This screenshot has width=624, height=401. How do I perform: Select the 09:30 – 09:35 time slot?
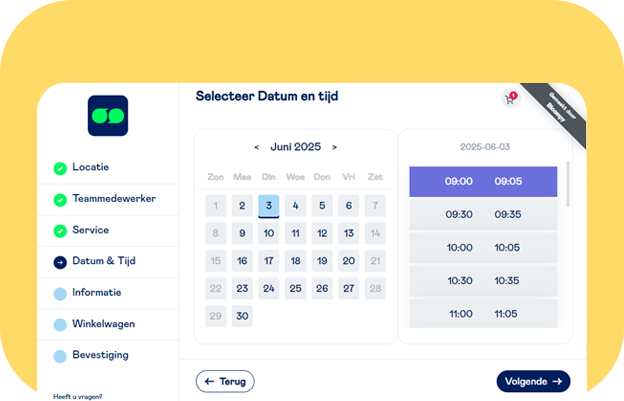[x=483, y=214]
